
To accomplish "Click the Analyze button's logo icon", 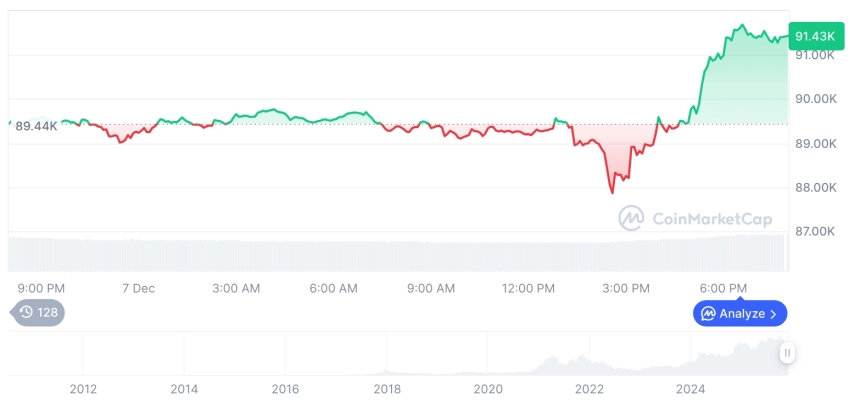I will pyautogui.click(x=708, y=314).
